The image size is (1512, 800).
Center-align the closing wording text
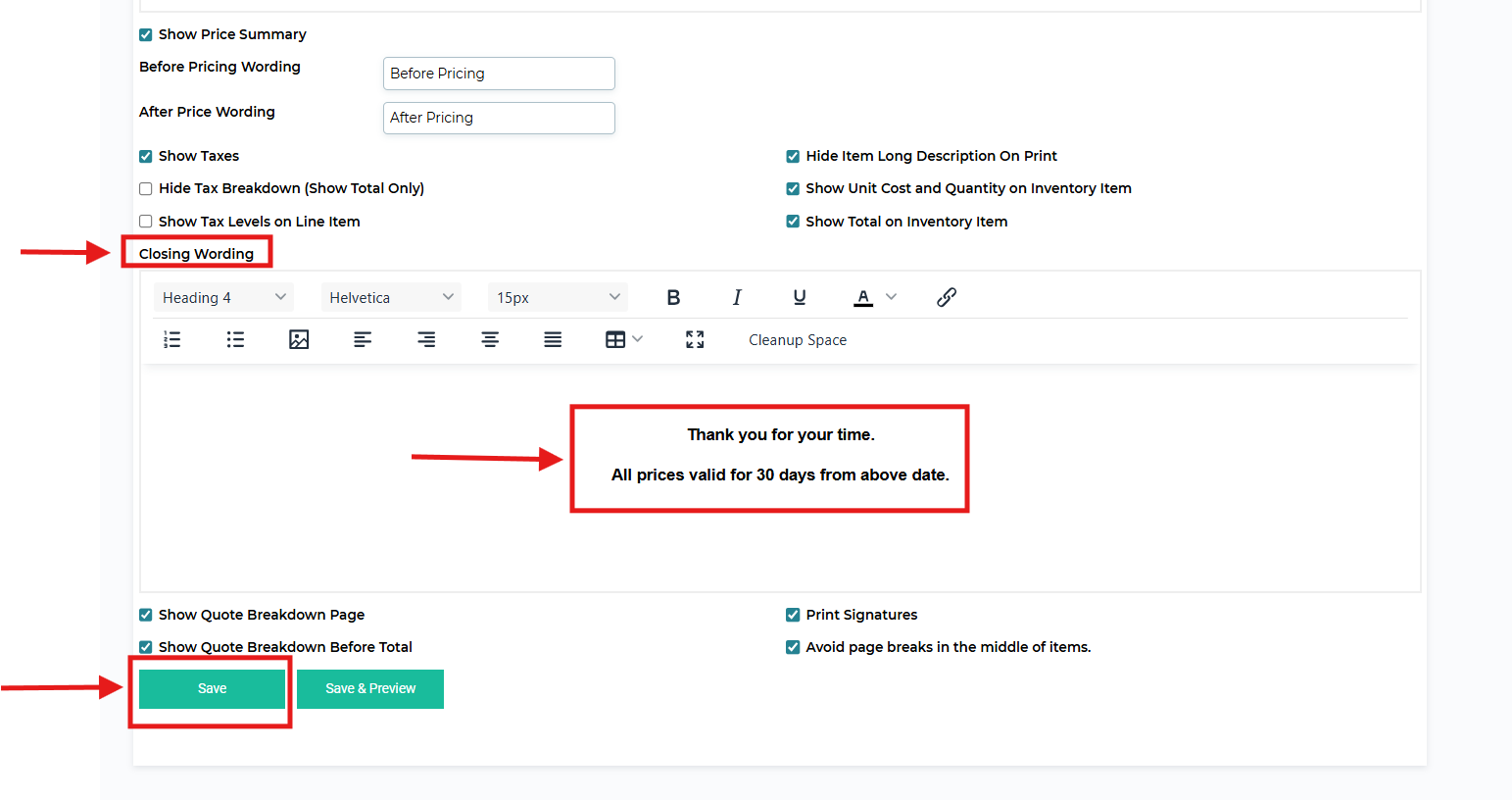point(490,340)
